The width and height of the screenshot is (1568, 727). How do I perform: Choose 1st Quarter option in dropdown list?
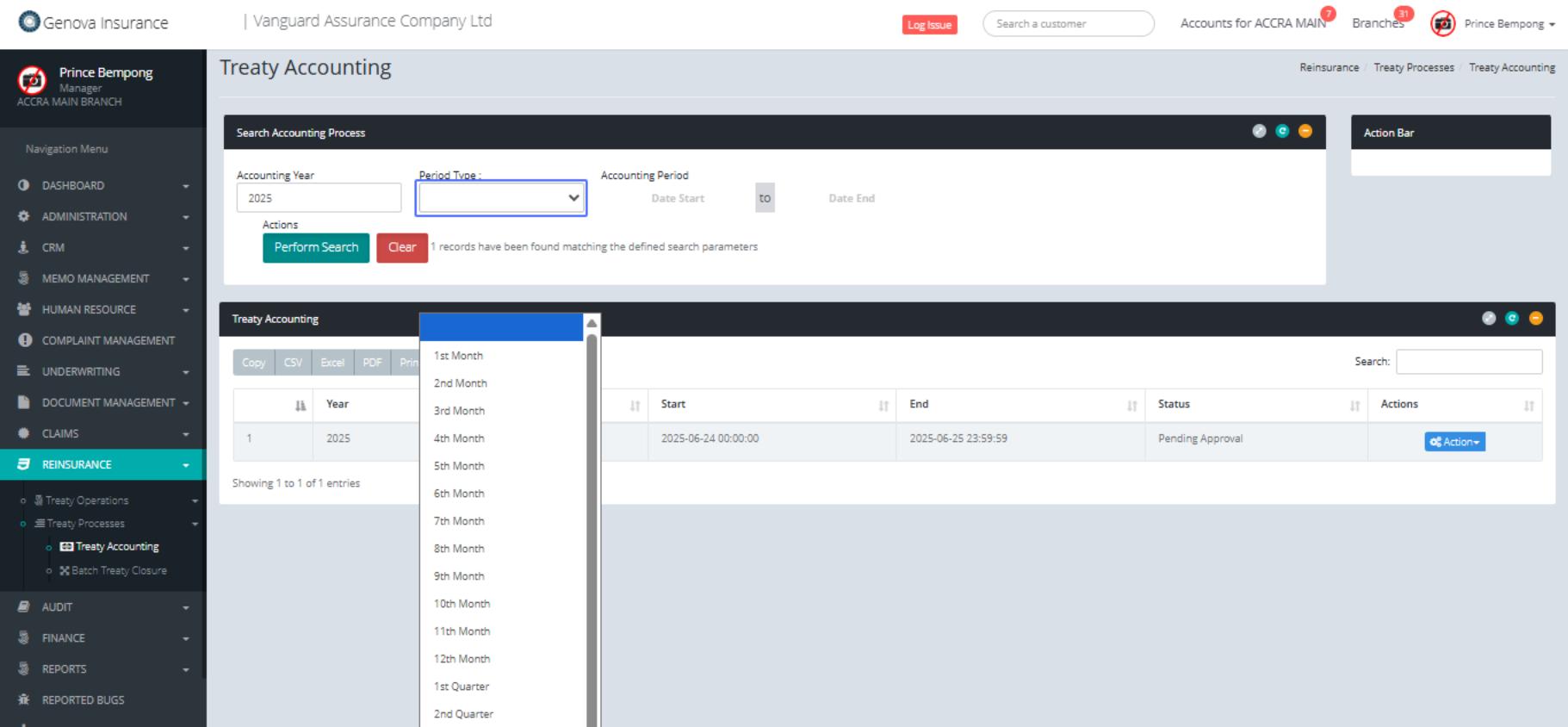(462, 687)
